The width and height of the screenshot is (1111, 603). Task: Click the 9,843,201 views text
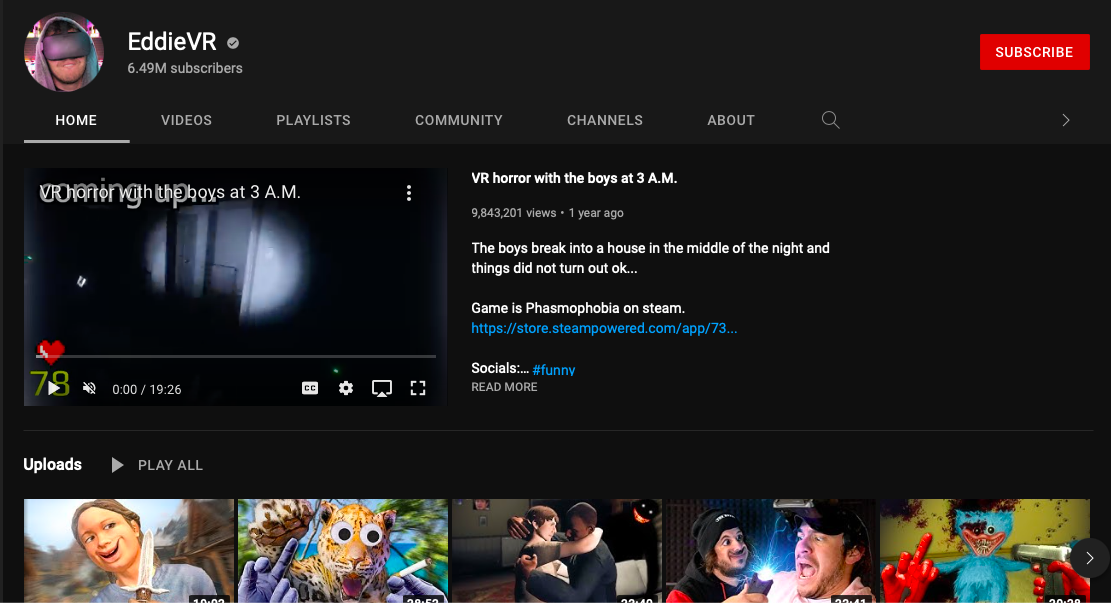(514, 213)
